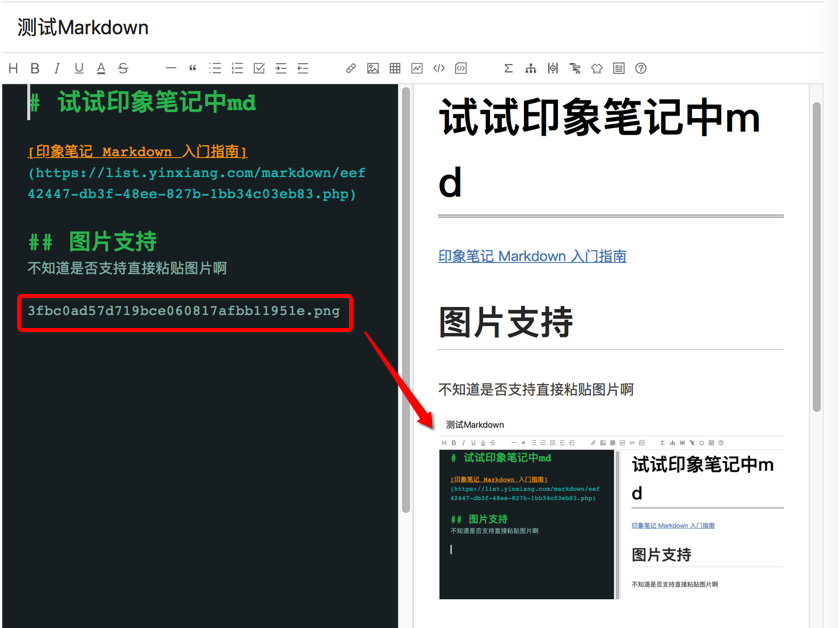Insert a horizontal rule

click(x=171, y=68)
